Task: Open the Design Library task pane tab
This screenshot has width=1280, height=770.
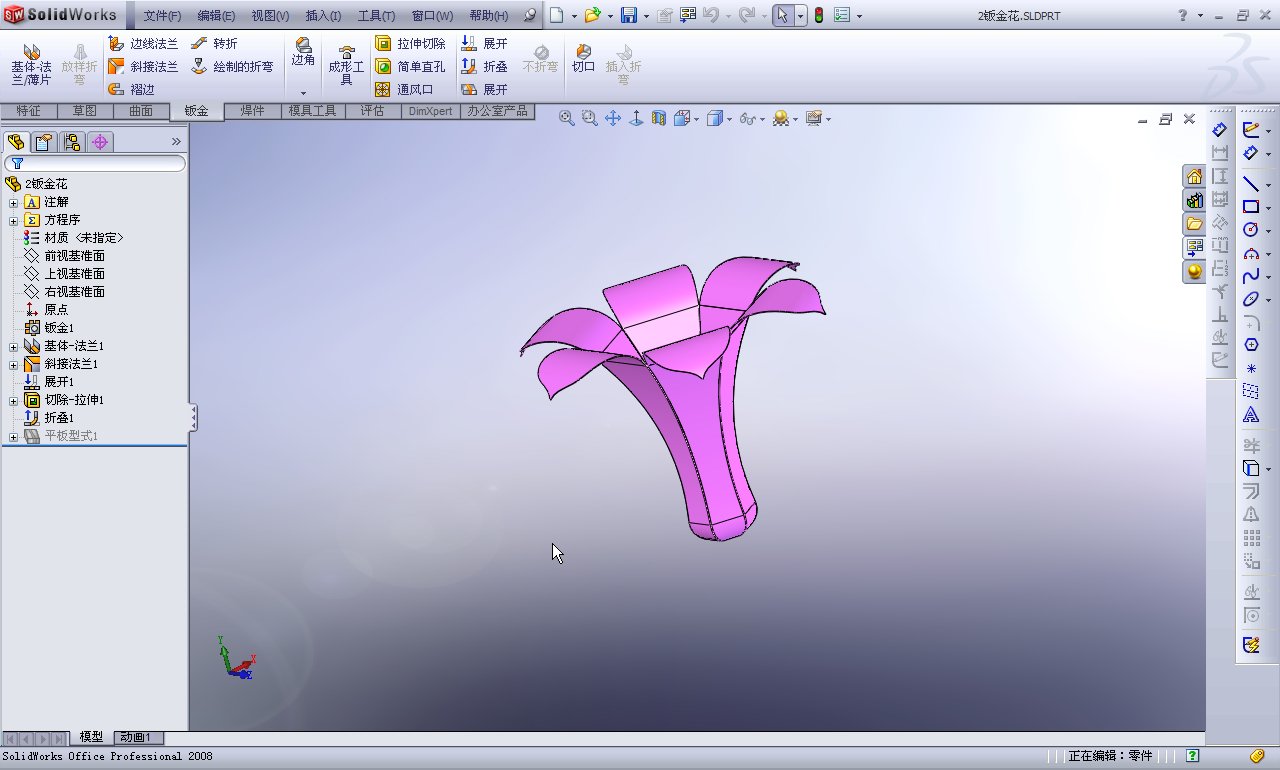Action: coord(1194,200)
